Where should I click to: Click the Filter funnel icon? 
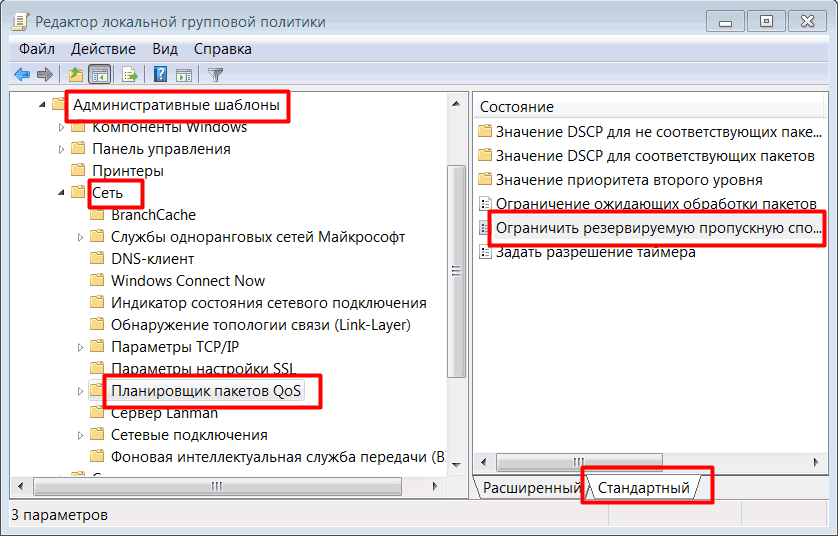(x=215, y=75)
